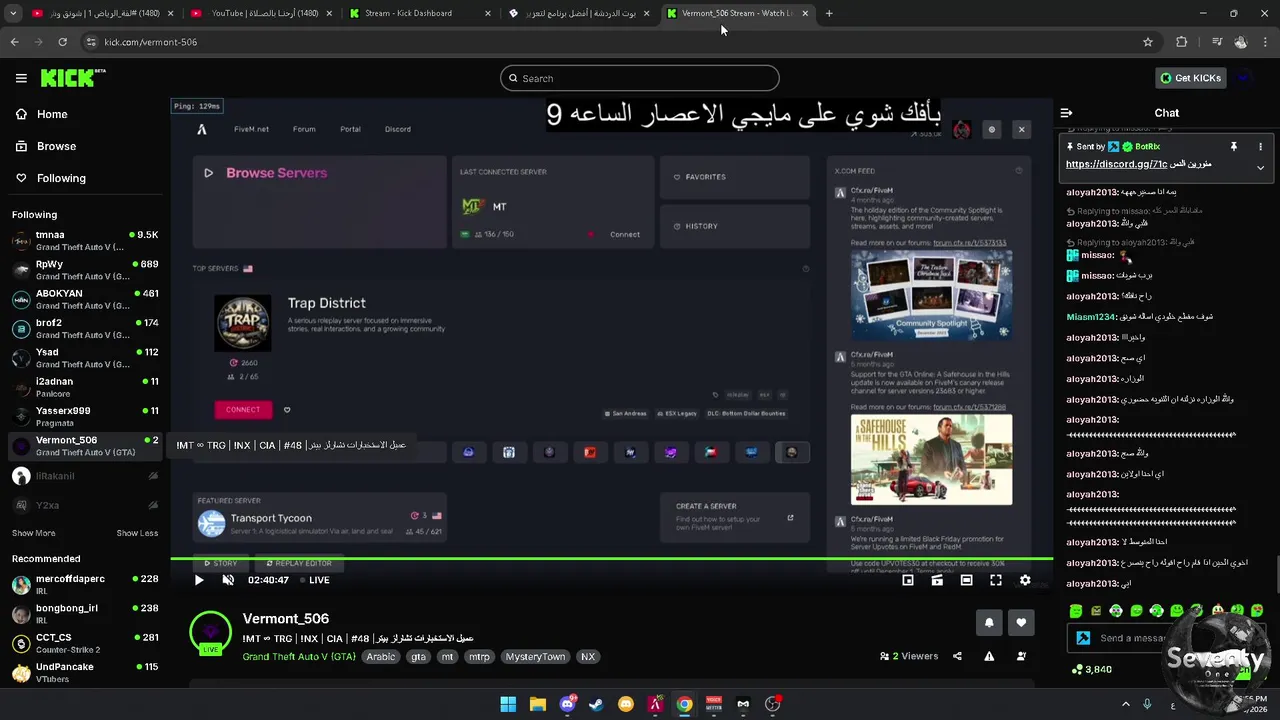
Task: Select the NX tag
Action: [x=588, y=657]
